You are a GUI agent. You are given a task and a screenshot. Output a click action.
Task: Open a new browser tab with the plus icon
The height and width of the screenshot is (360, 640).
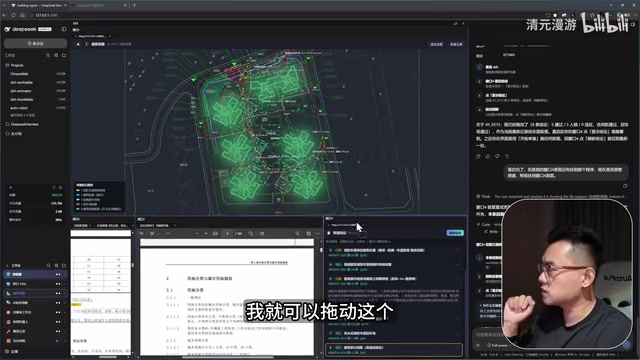click(134, 5)
